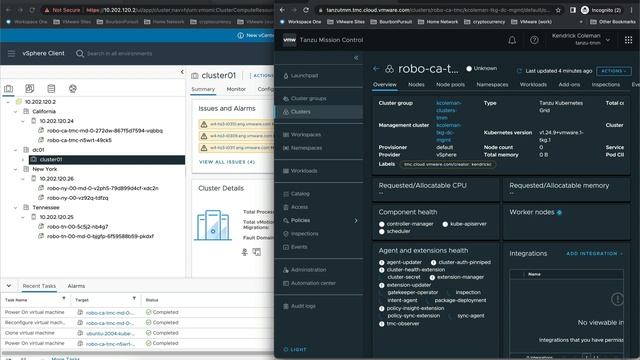This screenshot has width=640, height=360.
Task: Open Tanzu Mission Control help icon
Action: point(534,40)
